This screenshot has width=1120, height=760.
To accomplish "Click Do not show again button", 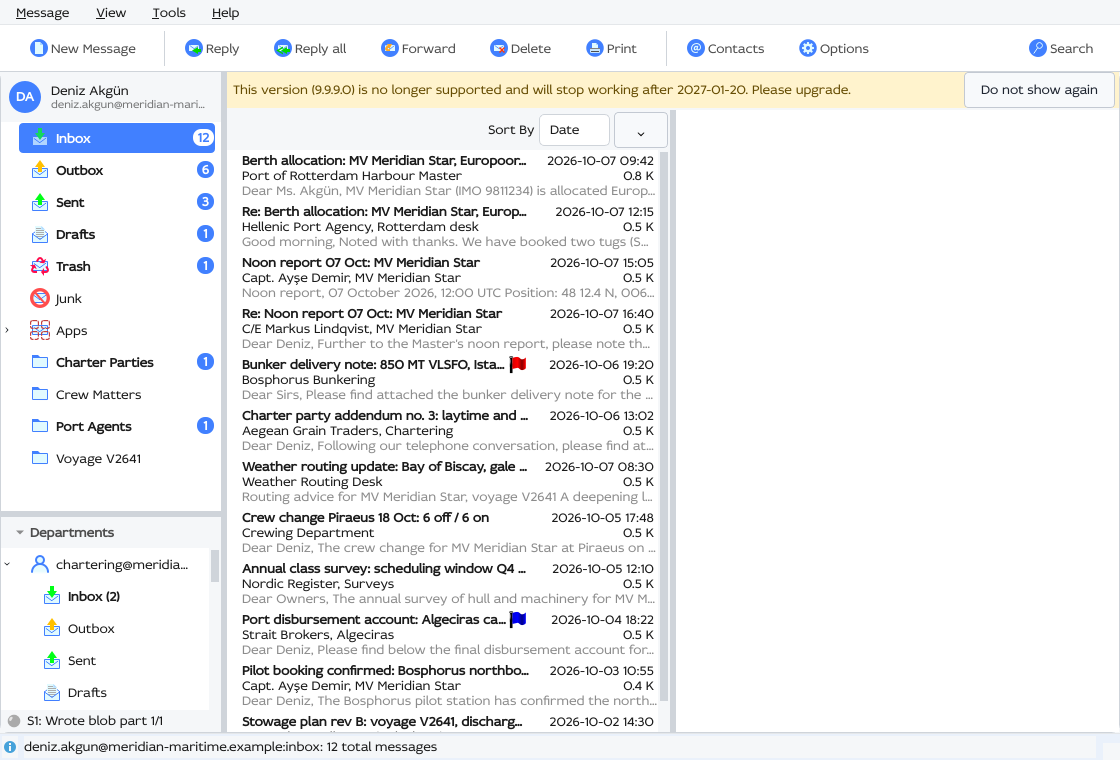I will click(1039, 90).
